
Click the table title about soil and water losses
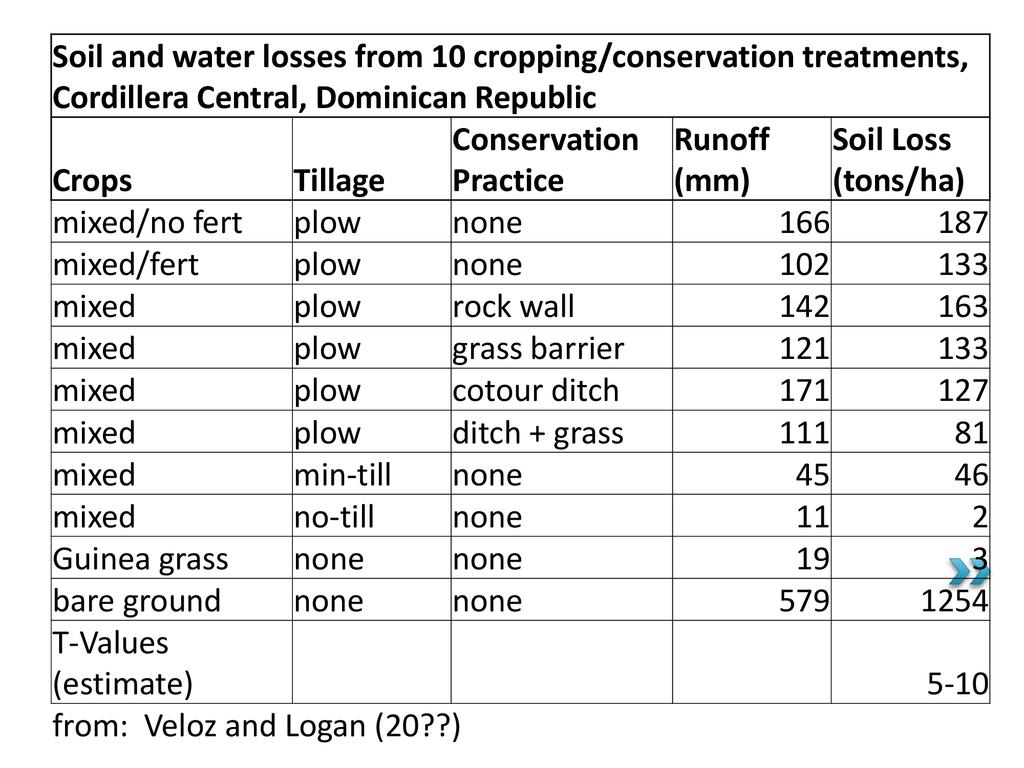click(510, 77)
